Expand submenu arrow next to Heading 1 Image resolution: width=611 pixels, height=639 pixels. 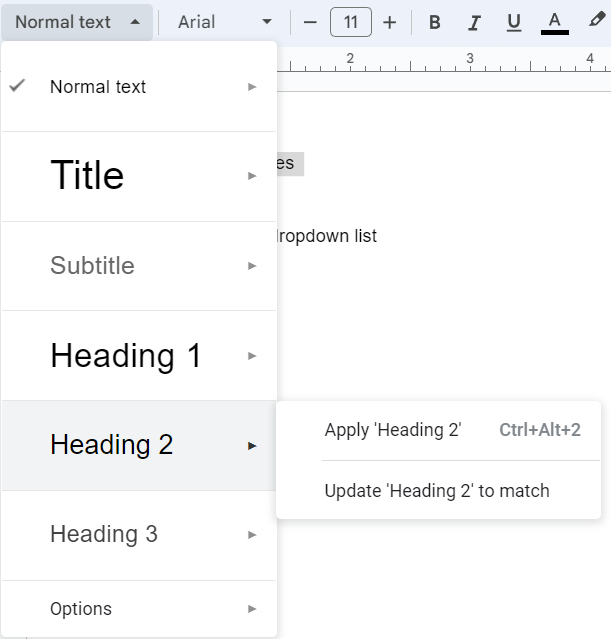click(x=252, y=356)
